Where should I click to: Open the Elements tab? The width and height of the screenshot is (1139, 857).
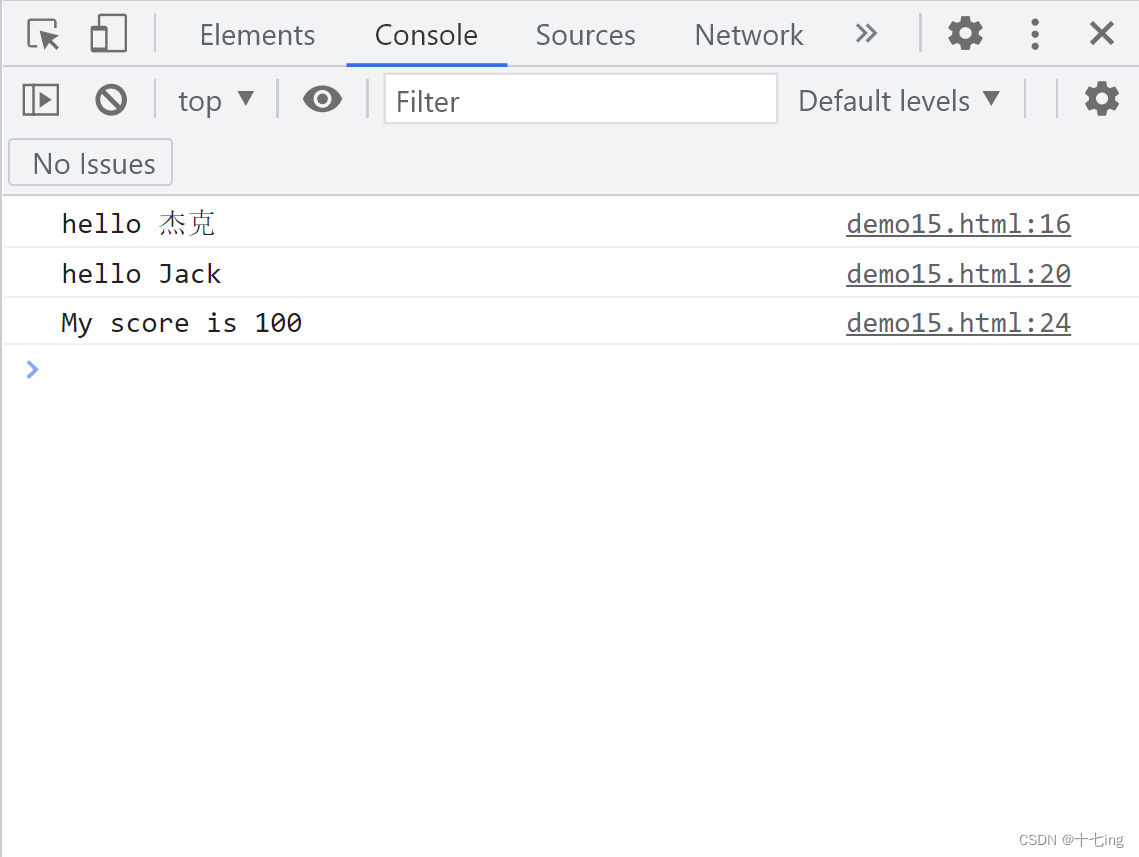257,35
